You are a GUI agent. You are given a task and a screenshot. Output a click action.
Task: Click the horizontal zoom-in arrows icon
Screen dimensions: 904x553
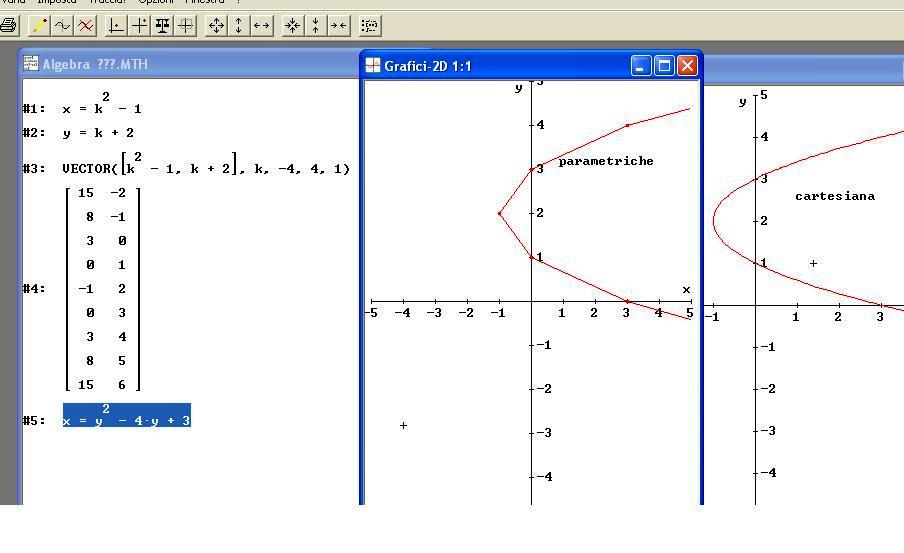point(262,25)
